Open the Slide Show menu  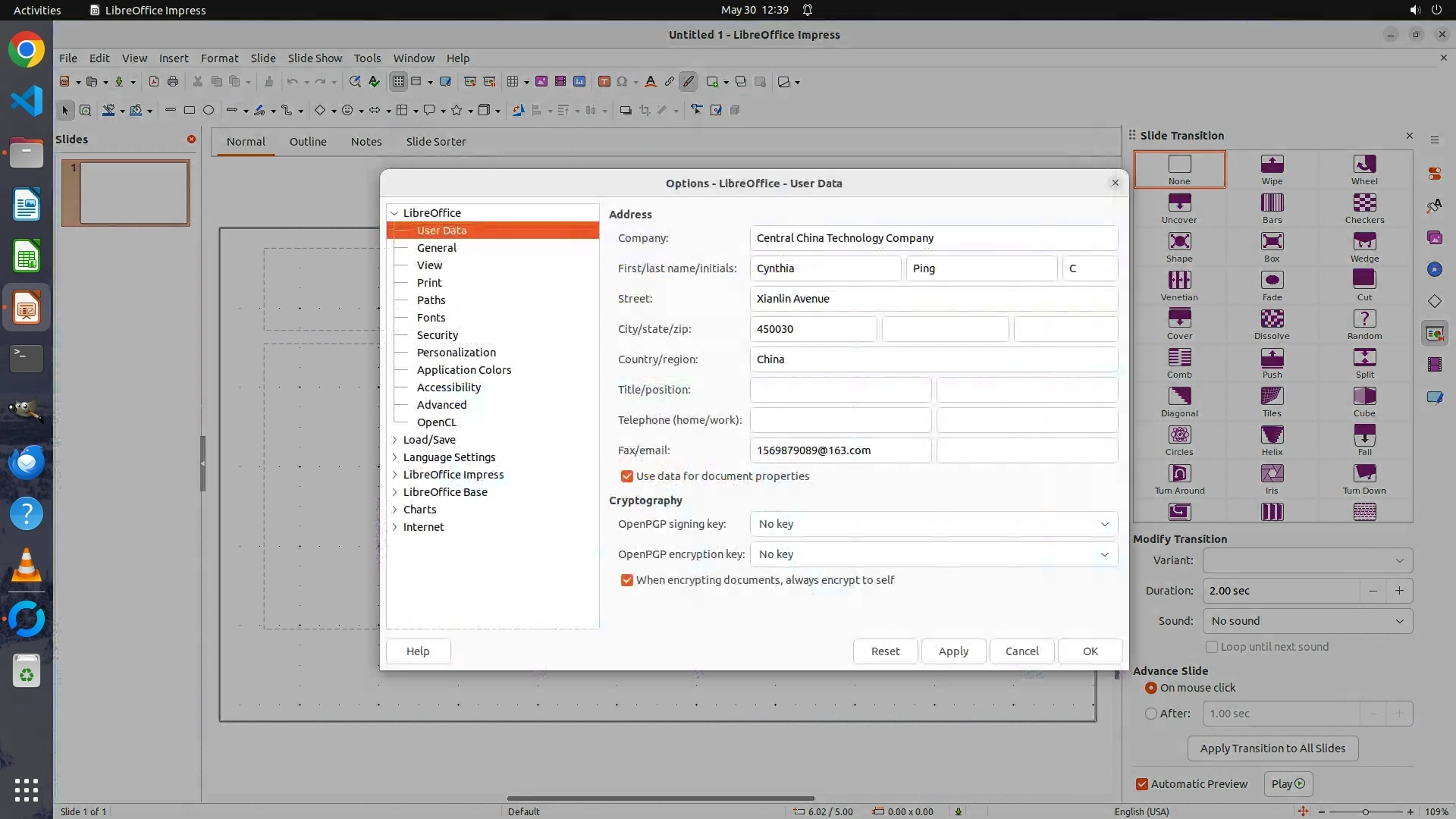click(315, 58)
